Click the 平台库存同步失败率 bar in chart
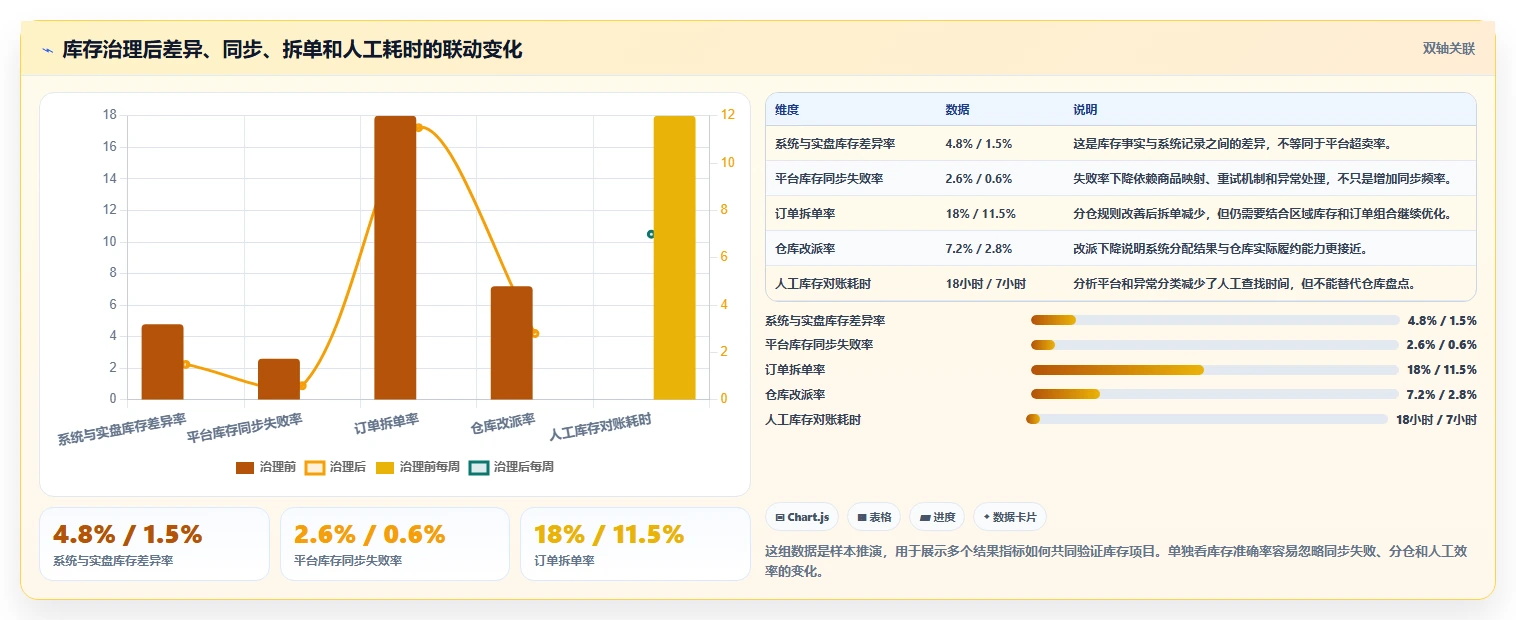The height and width of the screenshot is (620, 1516). pos(279,379)
